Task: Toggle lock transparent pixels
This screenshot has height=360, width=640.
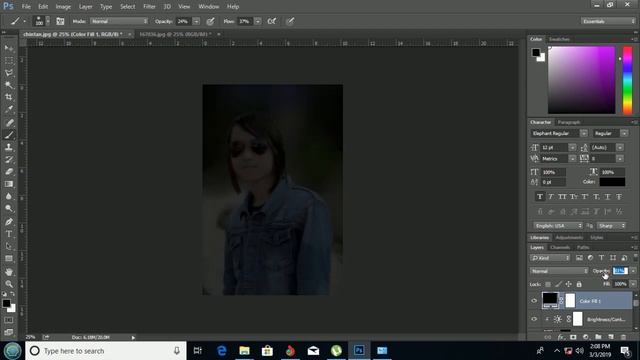Action: tap(548, 284)
